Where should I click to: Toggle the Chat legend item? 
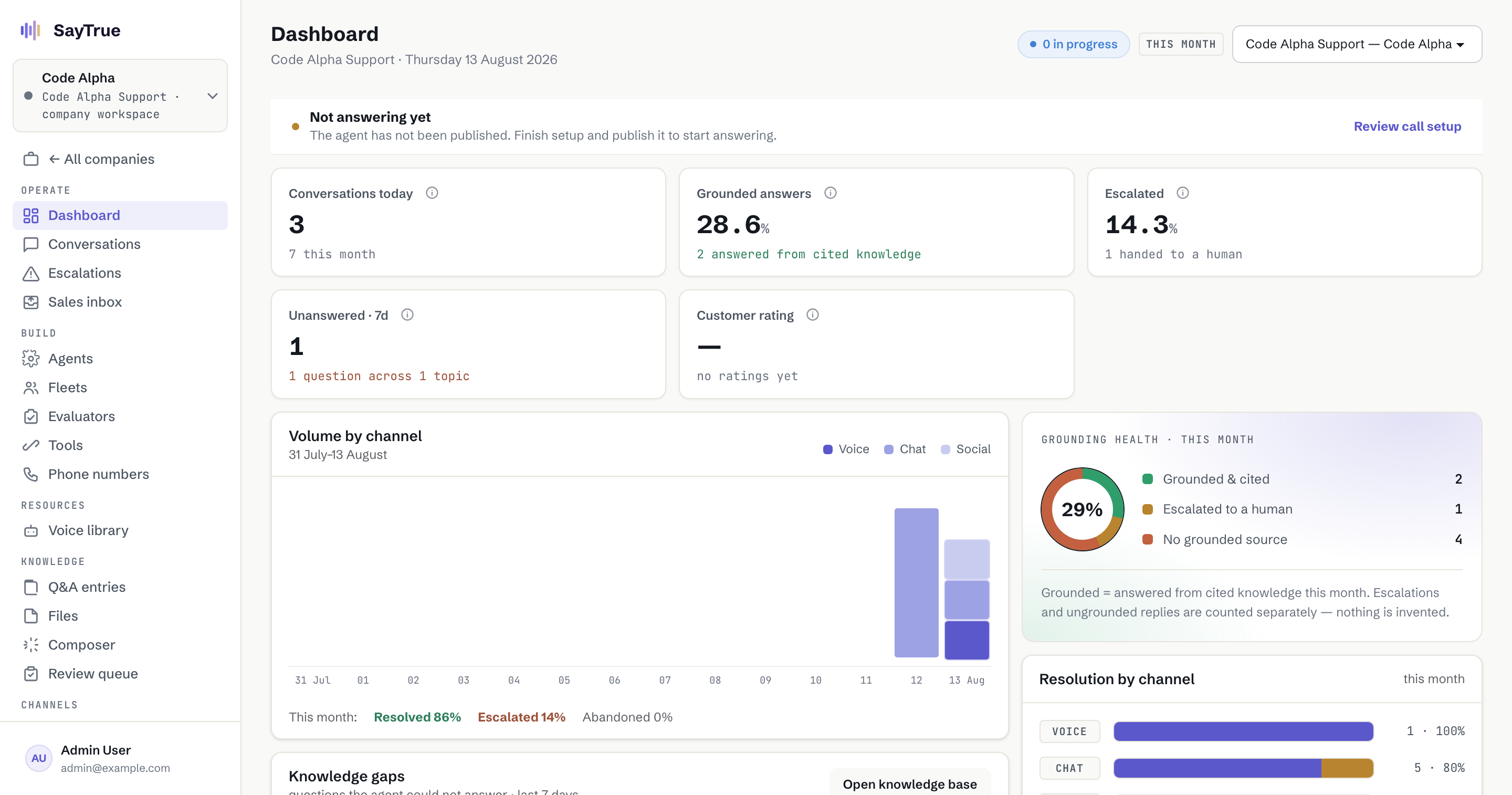pos(905,449)
